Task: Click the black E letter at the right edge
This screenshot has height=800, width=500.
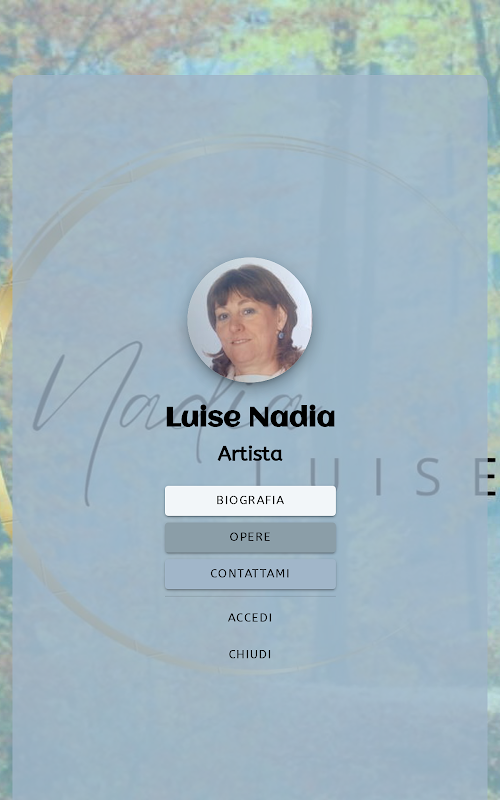Action: (491, 477)
